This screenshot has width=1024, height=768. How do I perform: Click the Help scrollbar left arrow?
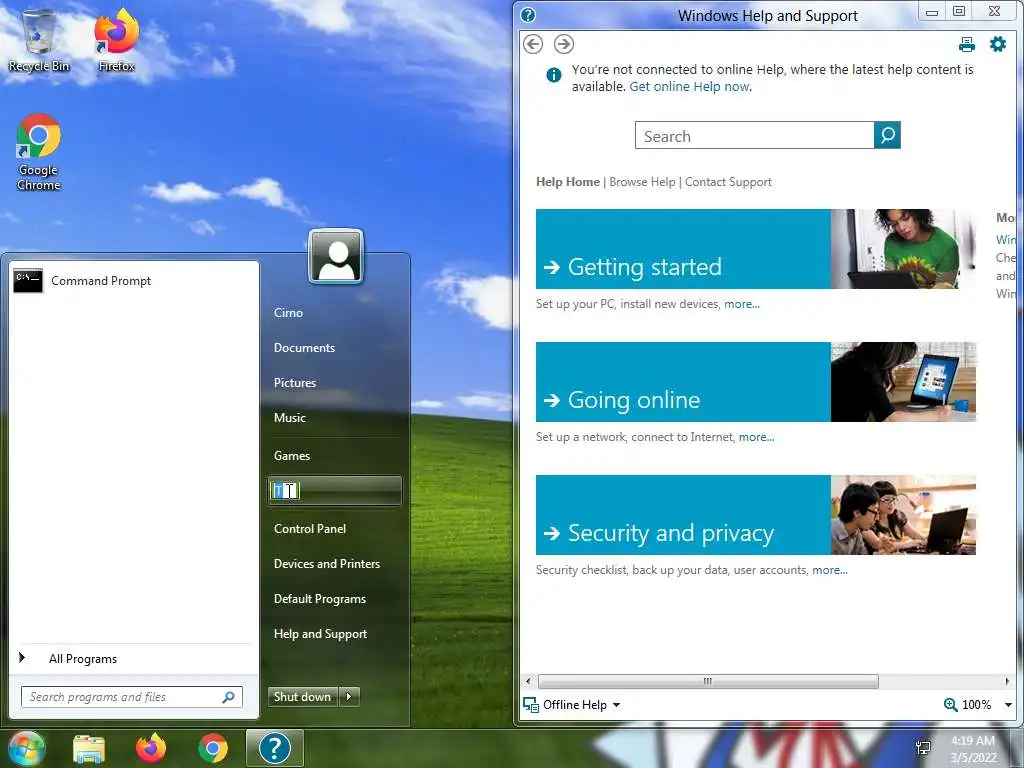pyautogui.click(x=528, y=681)
